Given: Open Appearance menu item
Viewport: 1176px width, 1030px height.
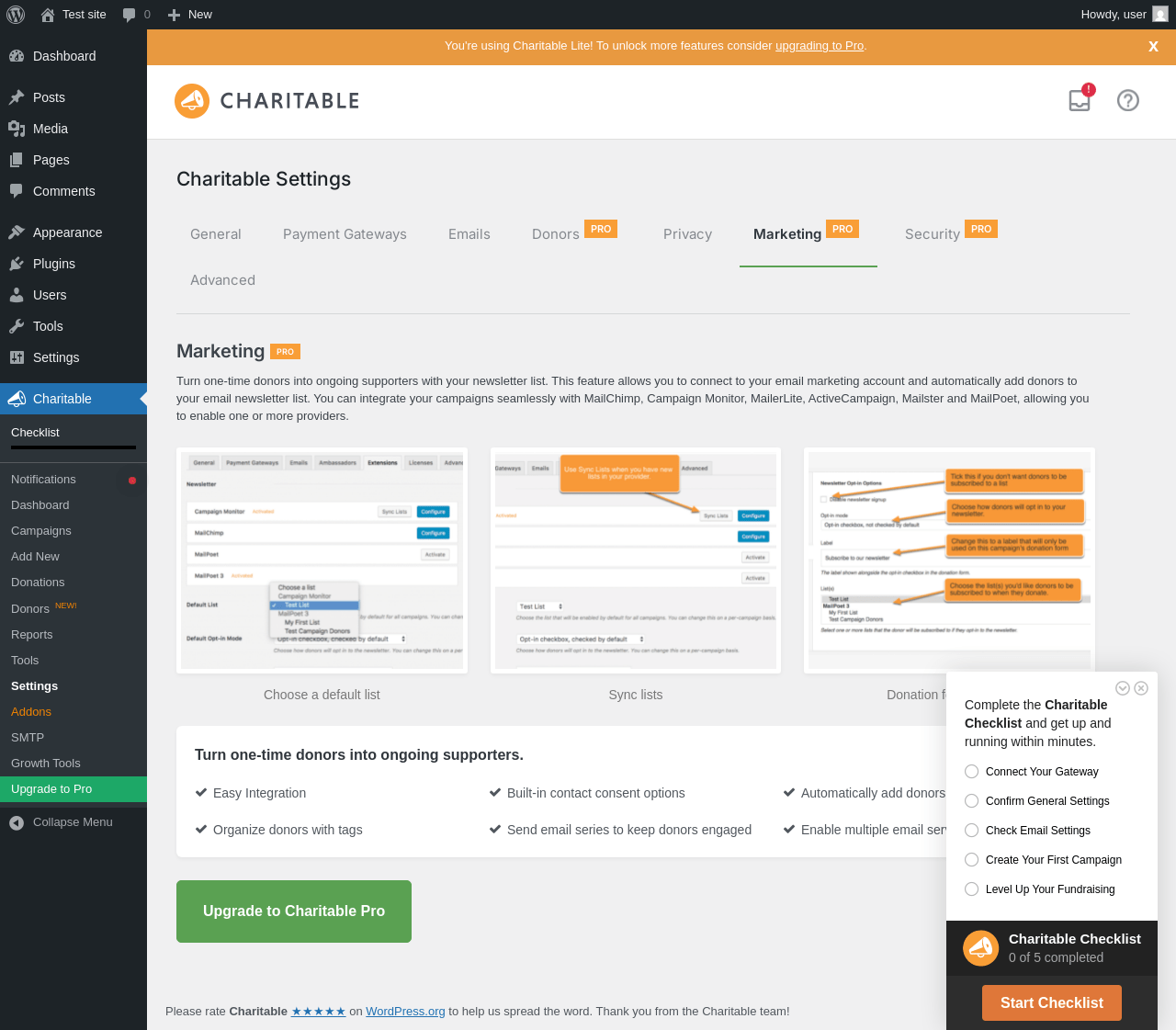Looking at the screenshot, I should 73,232.
